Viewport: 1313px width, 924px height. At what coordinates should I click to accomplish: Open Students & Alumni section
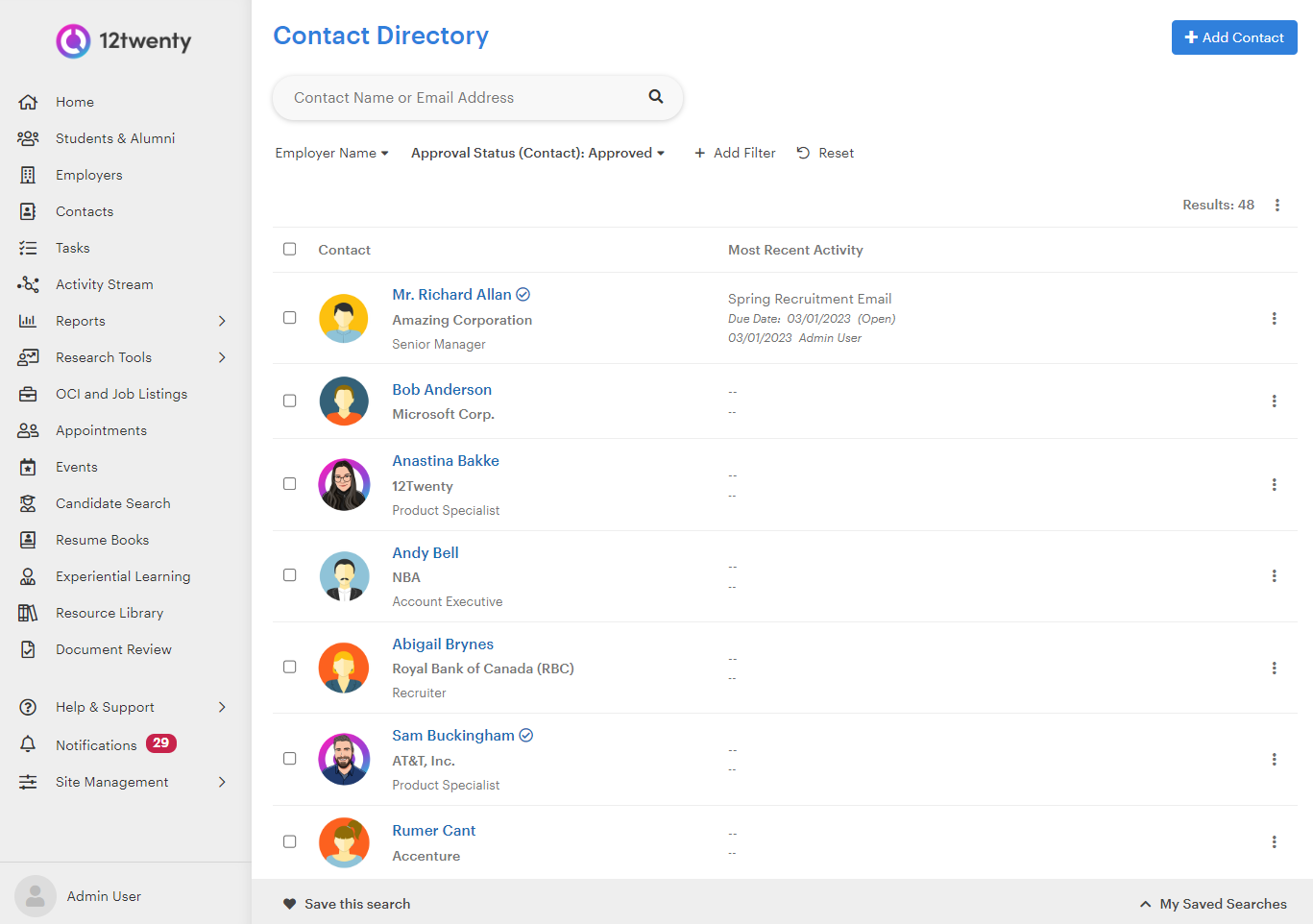pos(115,138)
